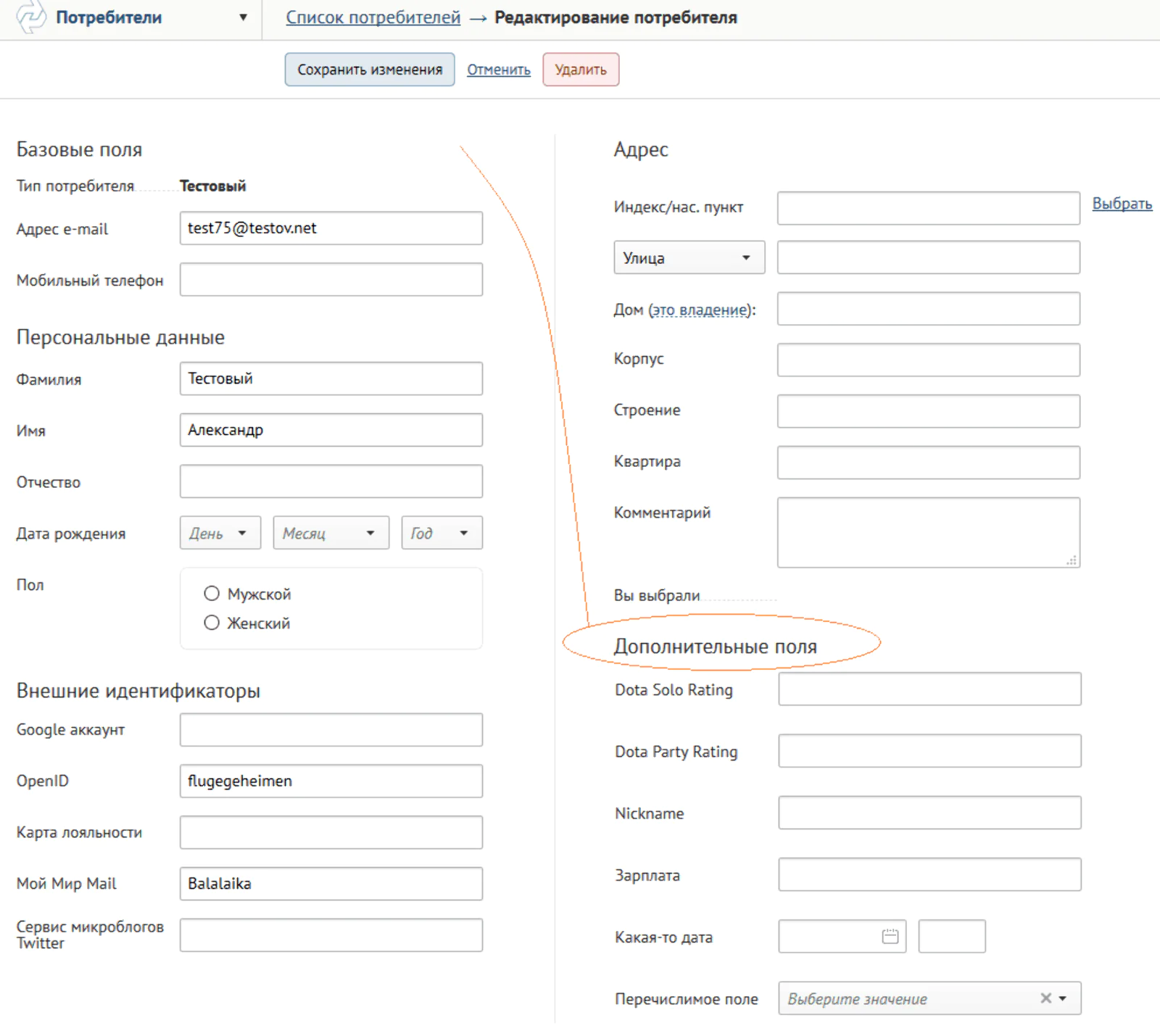
Task: Focus the Мобильный телефон field
Action: 331,280
